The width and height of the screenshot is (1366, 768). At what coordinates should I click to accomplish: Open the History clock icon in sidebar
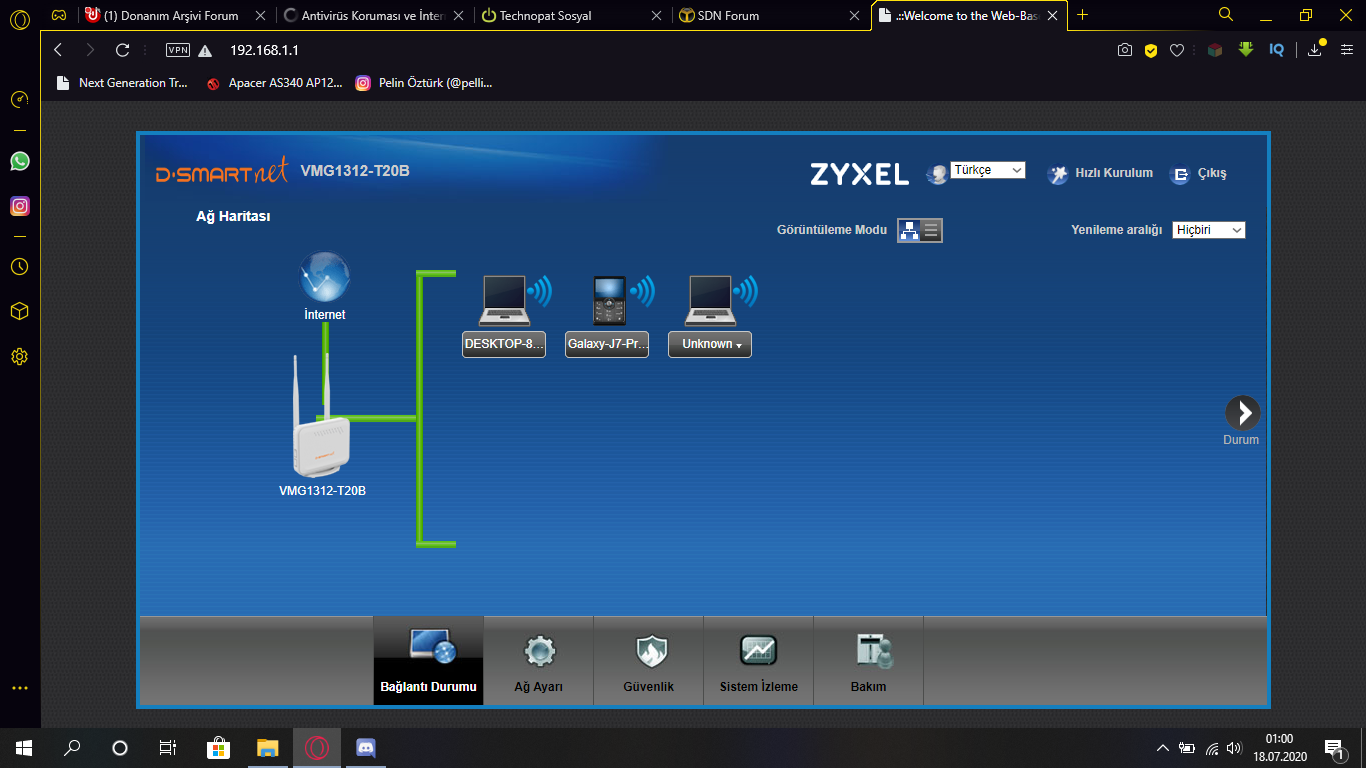point(20,267)
